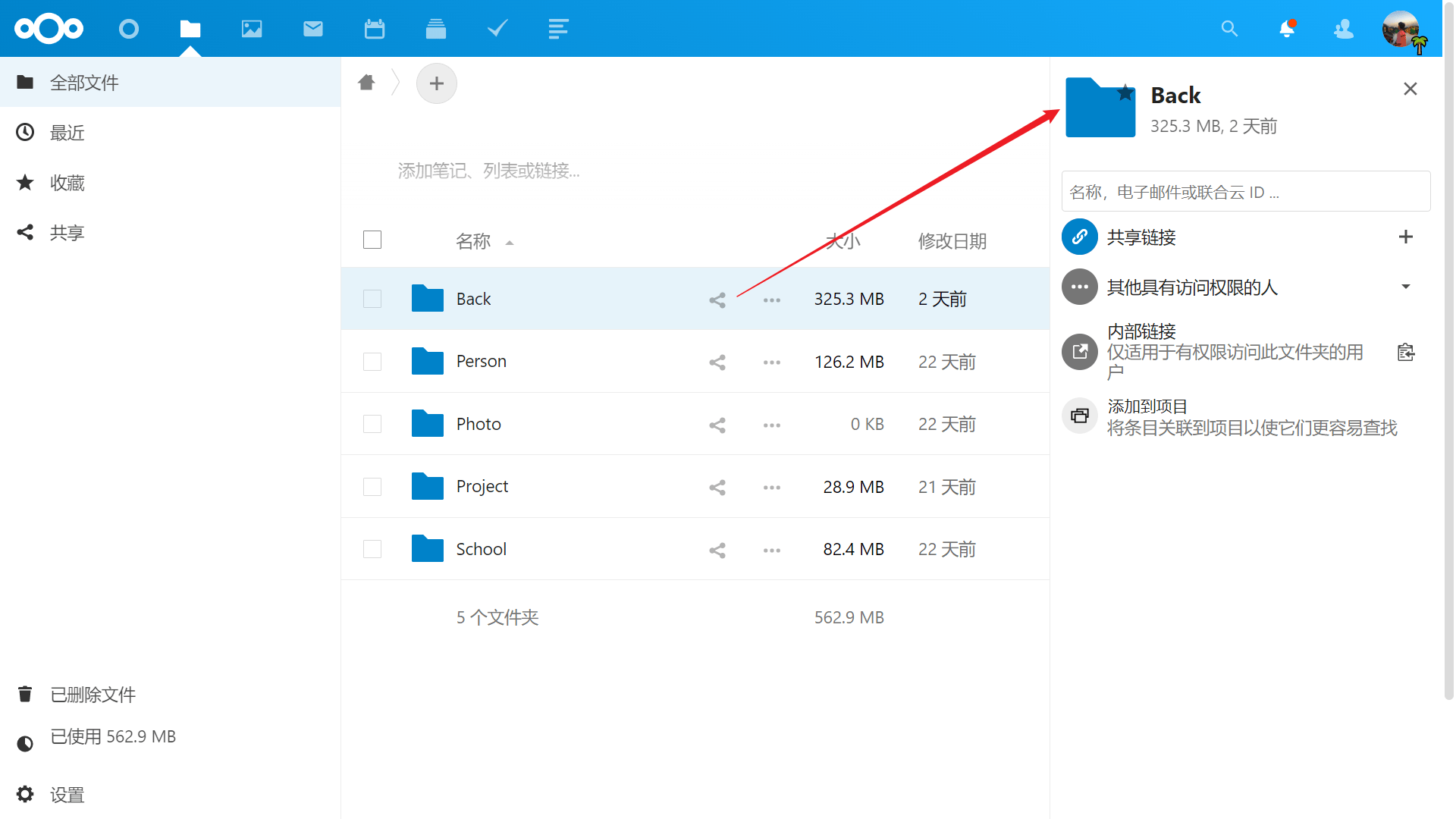This screenshot has width=1456, height=819.
Task: Toggle the select-all checkbox in header
Action: 372,240
